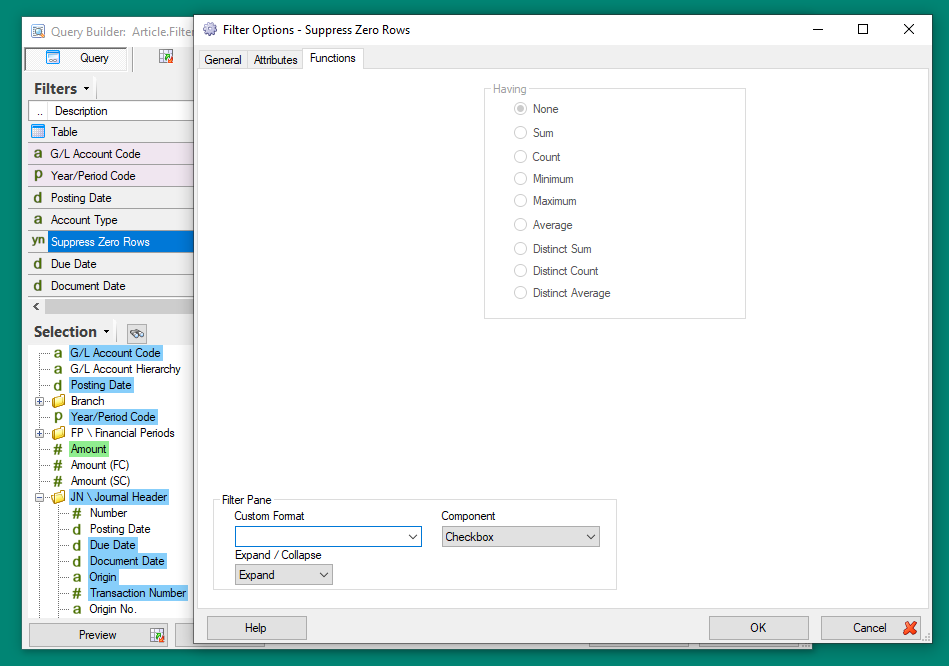Choose the Distinct Count option
This screenshot has height=666, width=949.
point(520,271)
